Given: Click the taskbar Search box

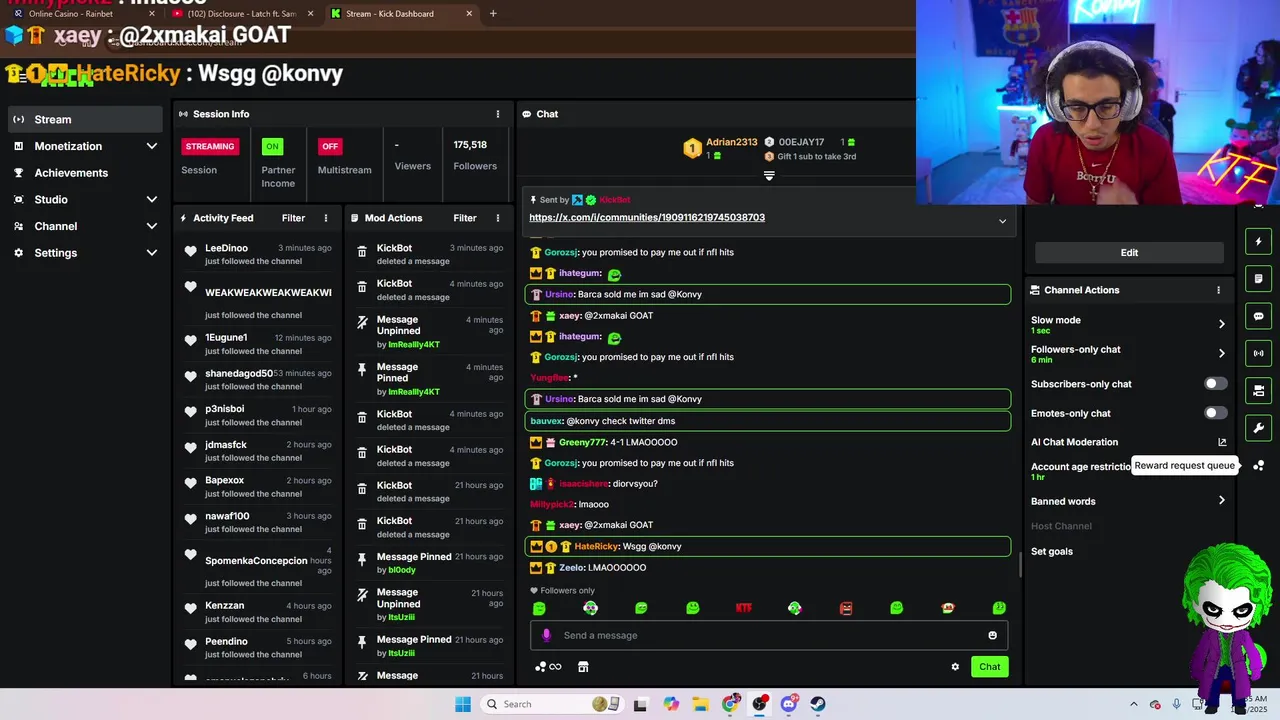Looking at the screenshot, I should point(551,704).
